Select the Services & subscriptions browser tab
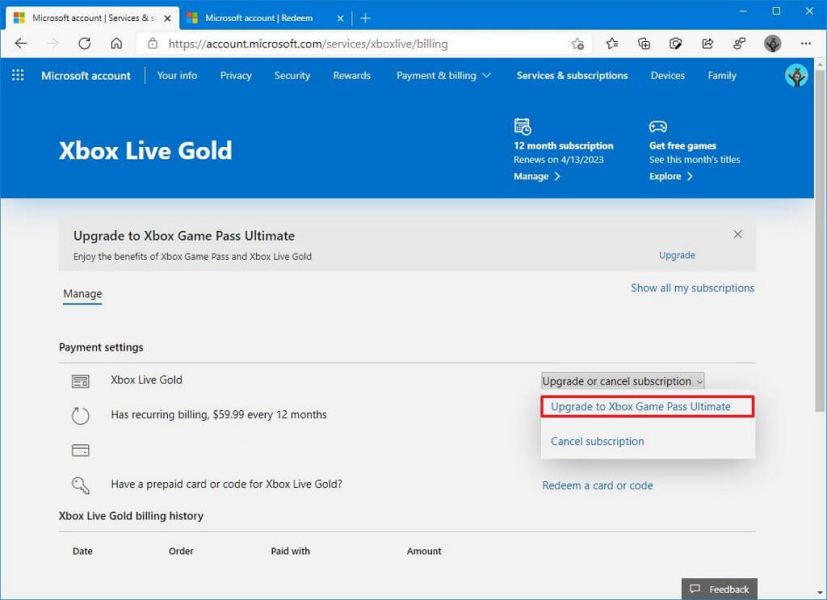This screenshot has width=827, height=600. tap(93, 18)
